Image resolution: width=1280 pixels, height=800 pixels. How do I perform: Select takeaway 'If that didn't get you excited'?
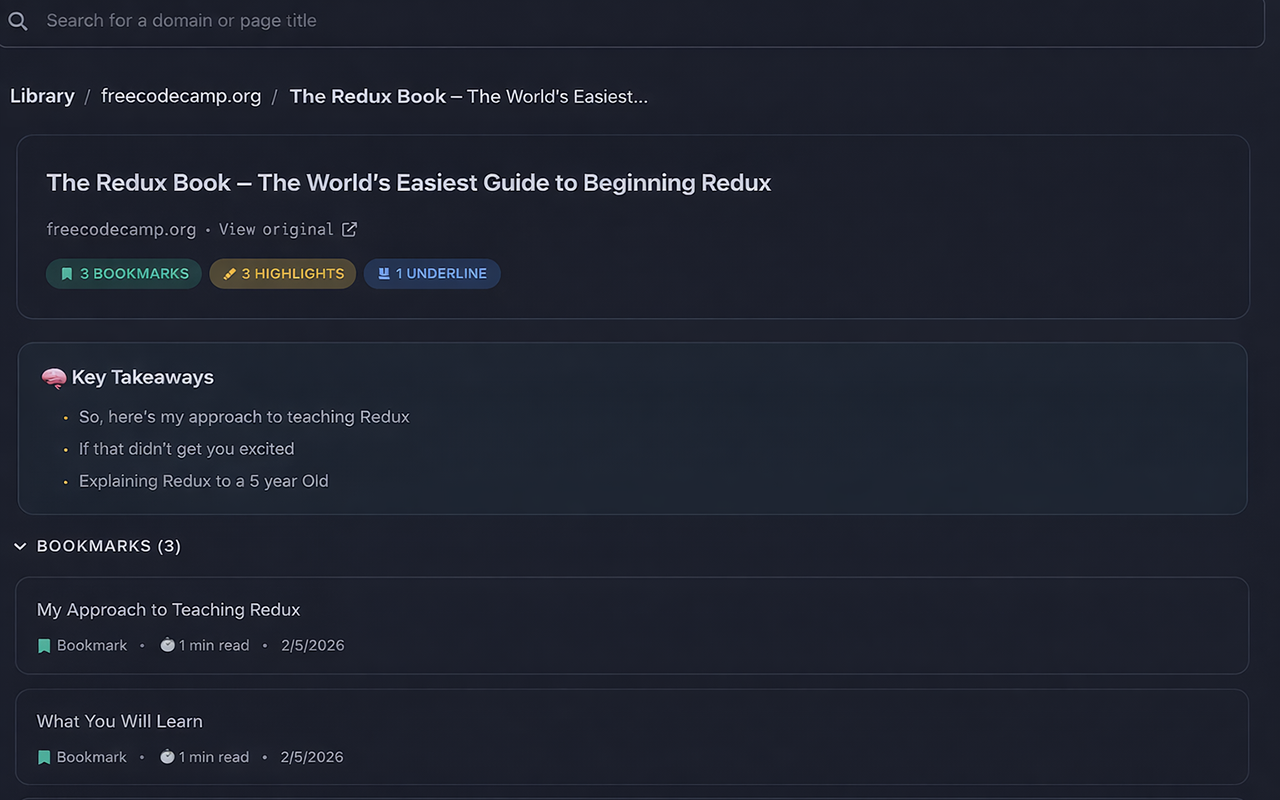point(187,449)
